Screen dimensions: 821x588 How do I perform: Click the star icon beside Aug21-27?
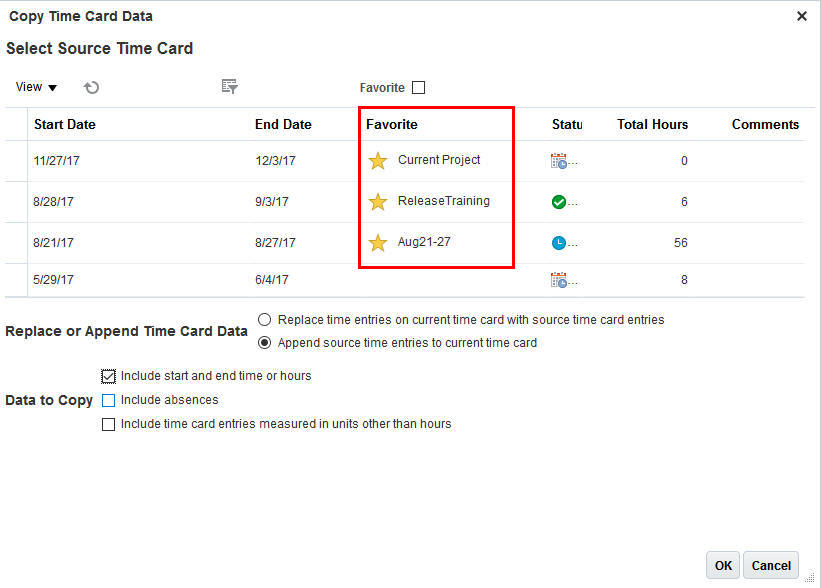click(x=377, y=242)
